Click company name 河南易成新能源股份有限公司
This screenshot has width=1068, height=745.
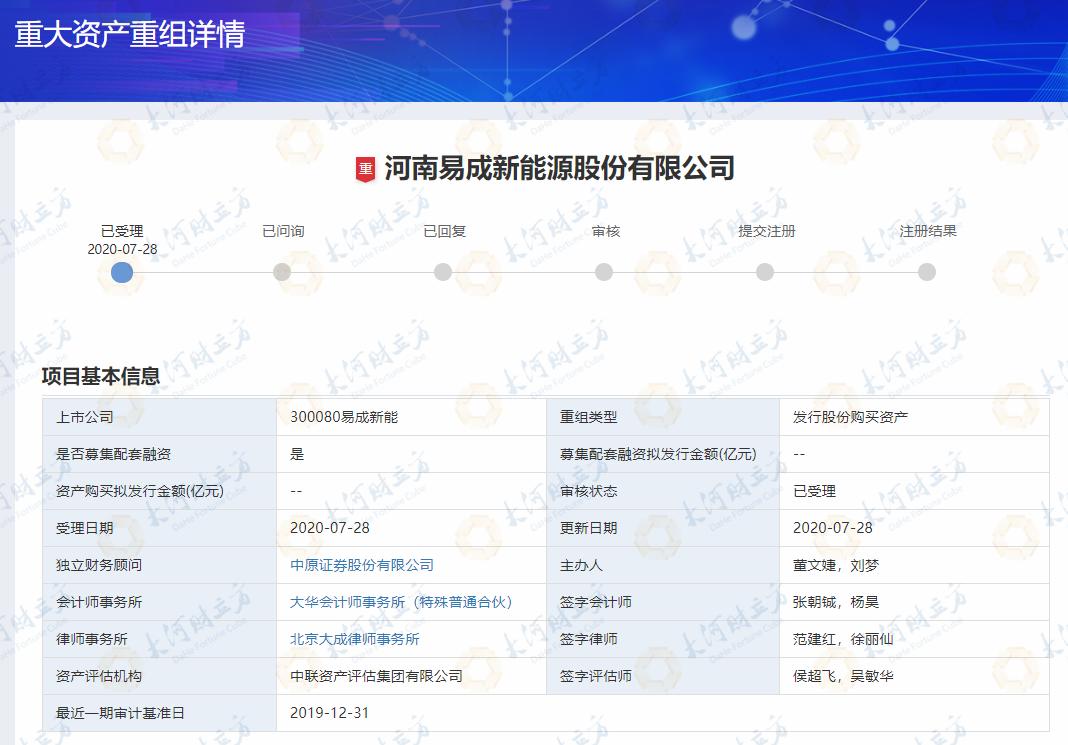(x=559, y=168)
